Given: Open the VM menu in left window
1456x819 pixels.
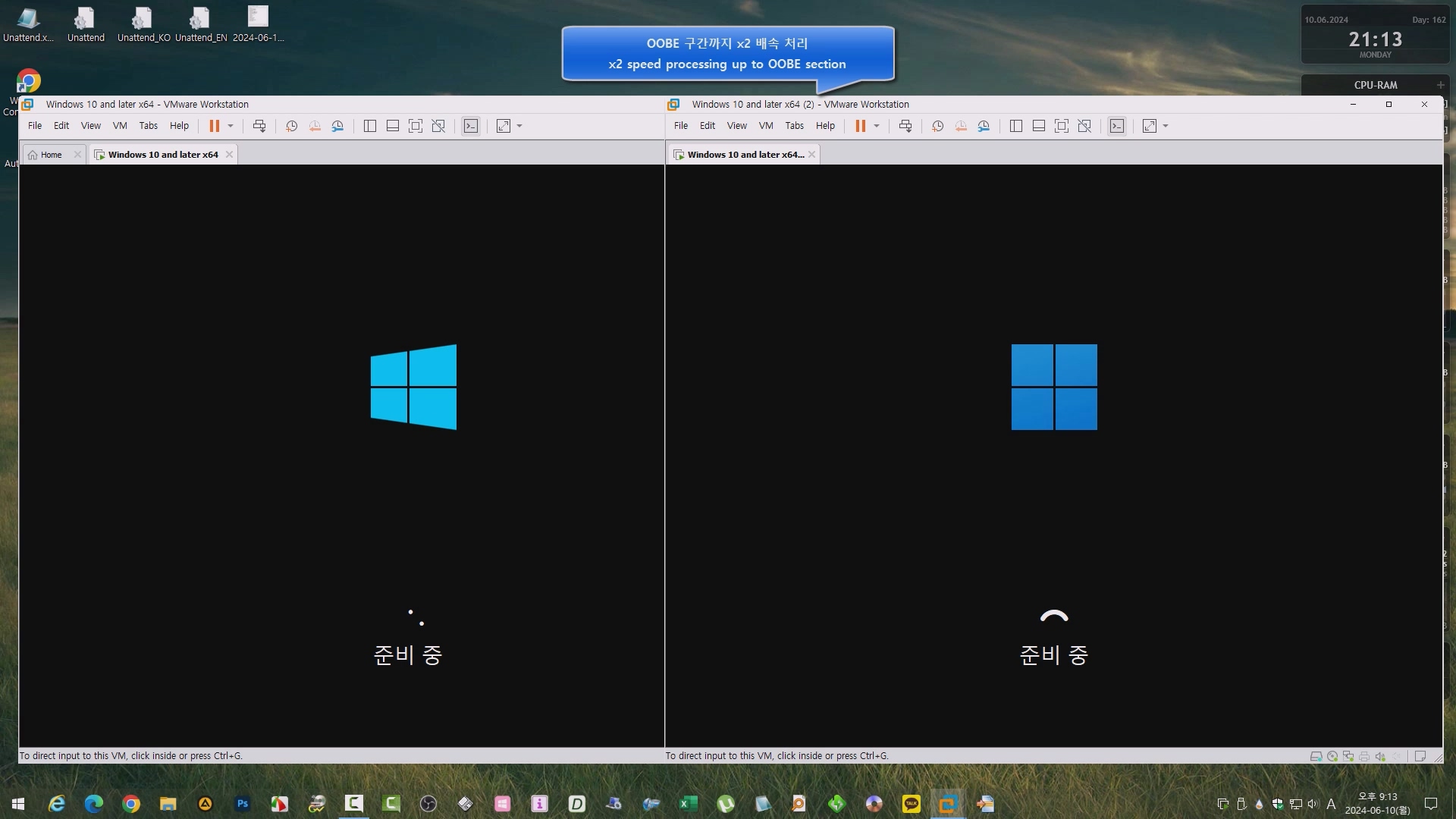Looking at the screenshot, I should coord(120,126).
